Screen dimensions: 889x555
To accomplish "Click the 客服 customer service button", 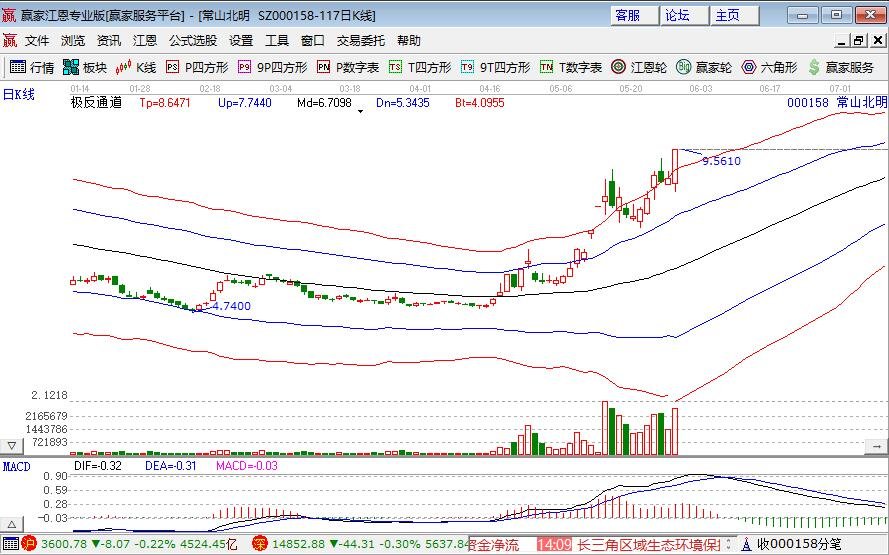I will tap(628, 15).
